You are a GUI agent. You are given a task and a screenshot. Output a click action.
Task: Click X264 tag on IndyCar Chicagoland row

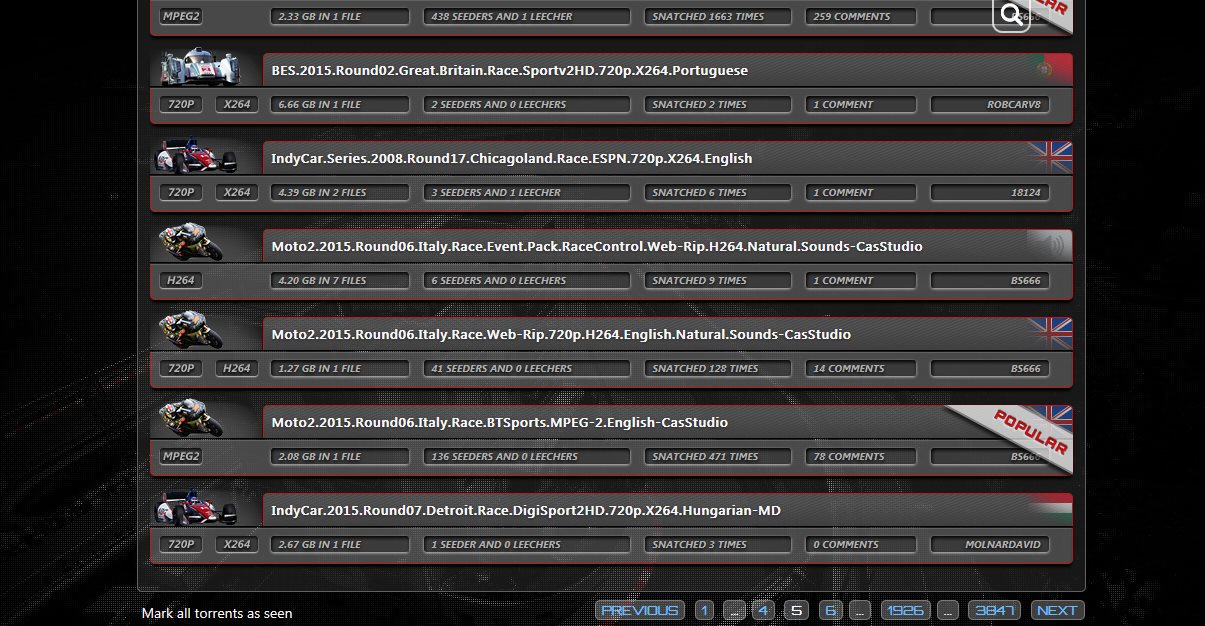[x=237, y=192]
